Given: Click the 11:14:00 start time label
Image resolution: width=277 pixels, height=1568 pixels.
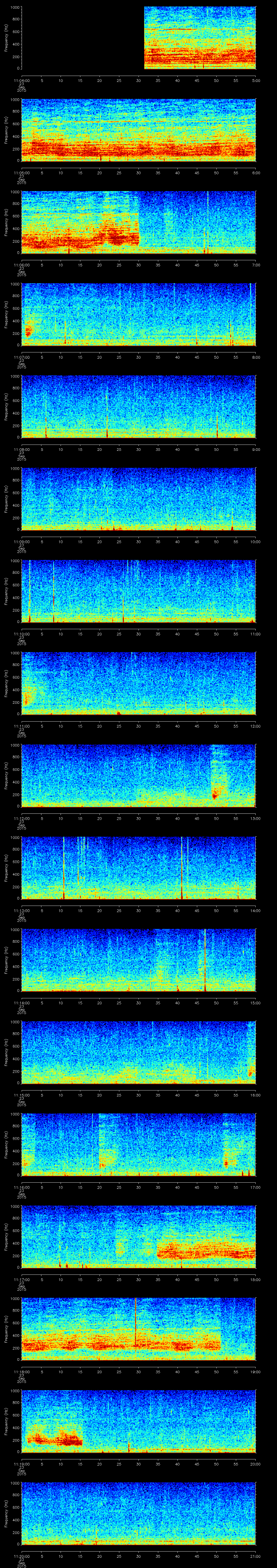Looking at the screenshot, I should [x=21, y=1003].
